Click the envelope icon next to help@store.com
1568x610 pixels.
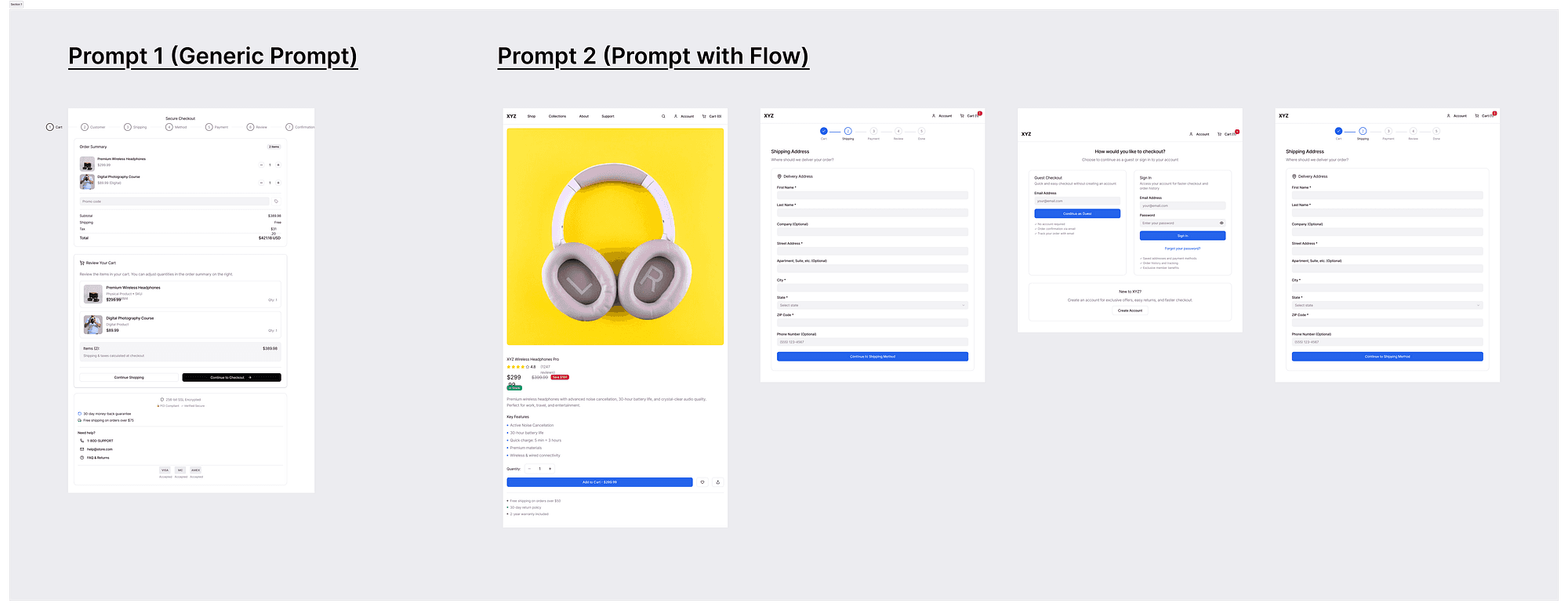[82, 449]
